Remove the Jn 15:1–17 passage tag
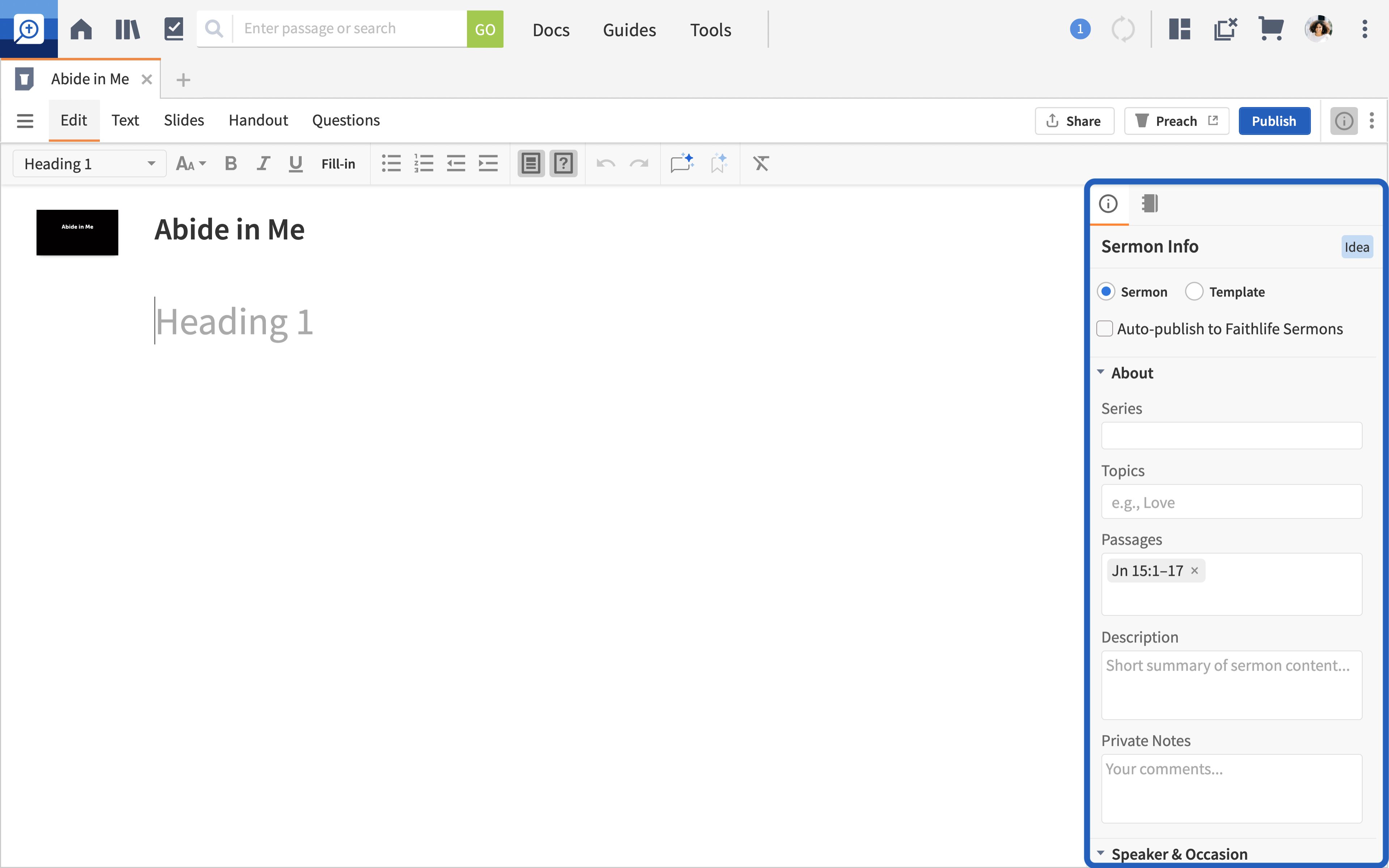Viewport: 1389px width, 868px height. coord(1194,571)
